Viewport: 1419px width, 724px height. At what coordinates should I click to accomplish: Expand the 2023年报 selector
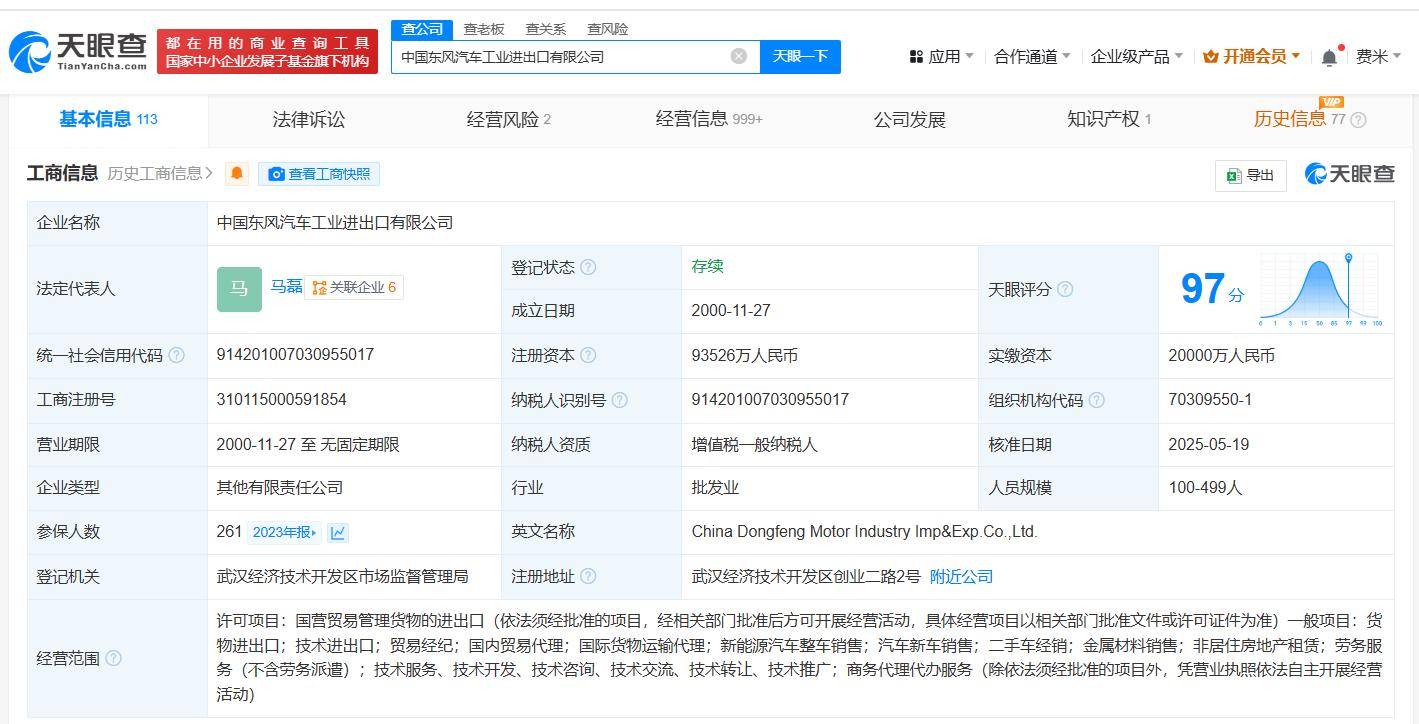coord(285,532)
